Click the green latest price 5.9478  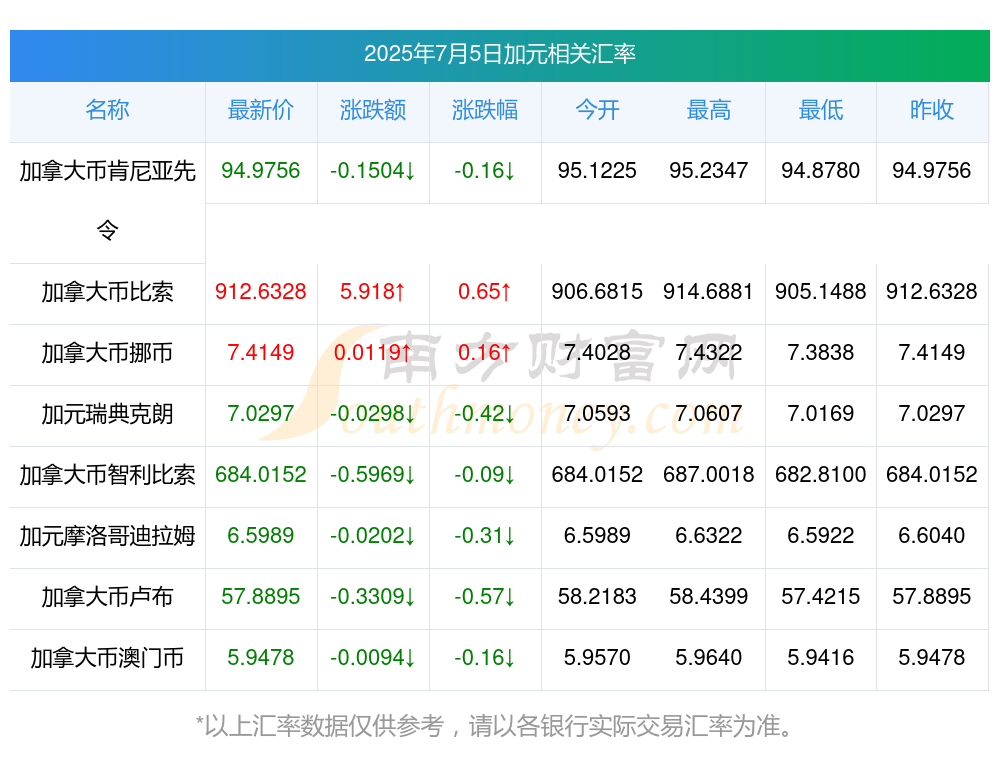tap(261, 658)
